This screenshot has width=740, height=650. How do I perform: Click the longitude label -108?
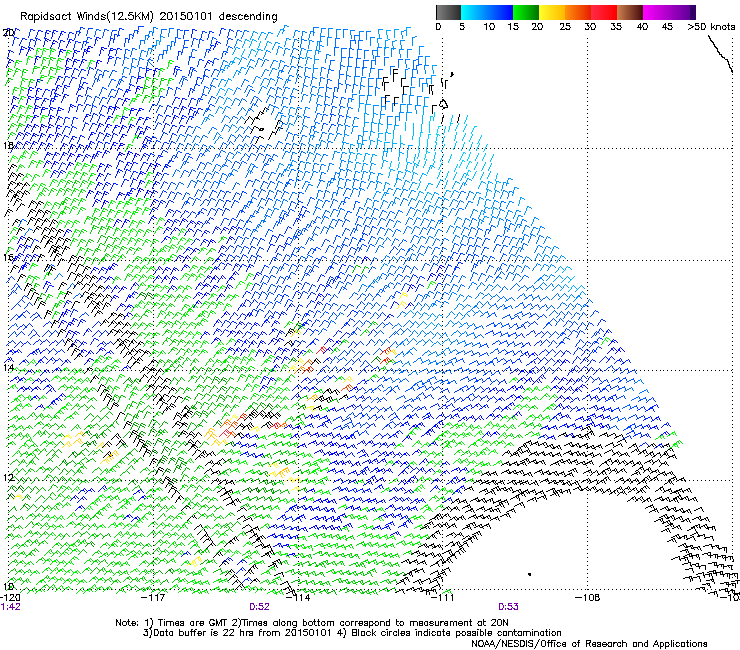click(588, 598)
